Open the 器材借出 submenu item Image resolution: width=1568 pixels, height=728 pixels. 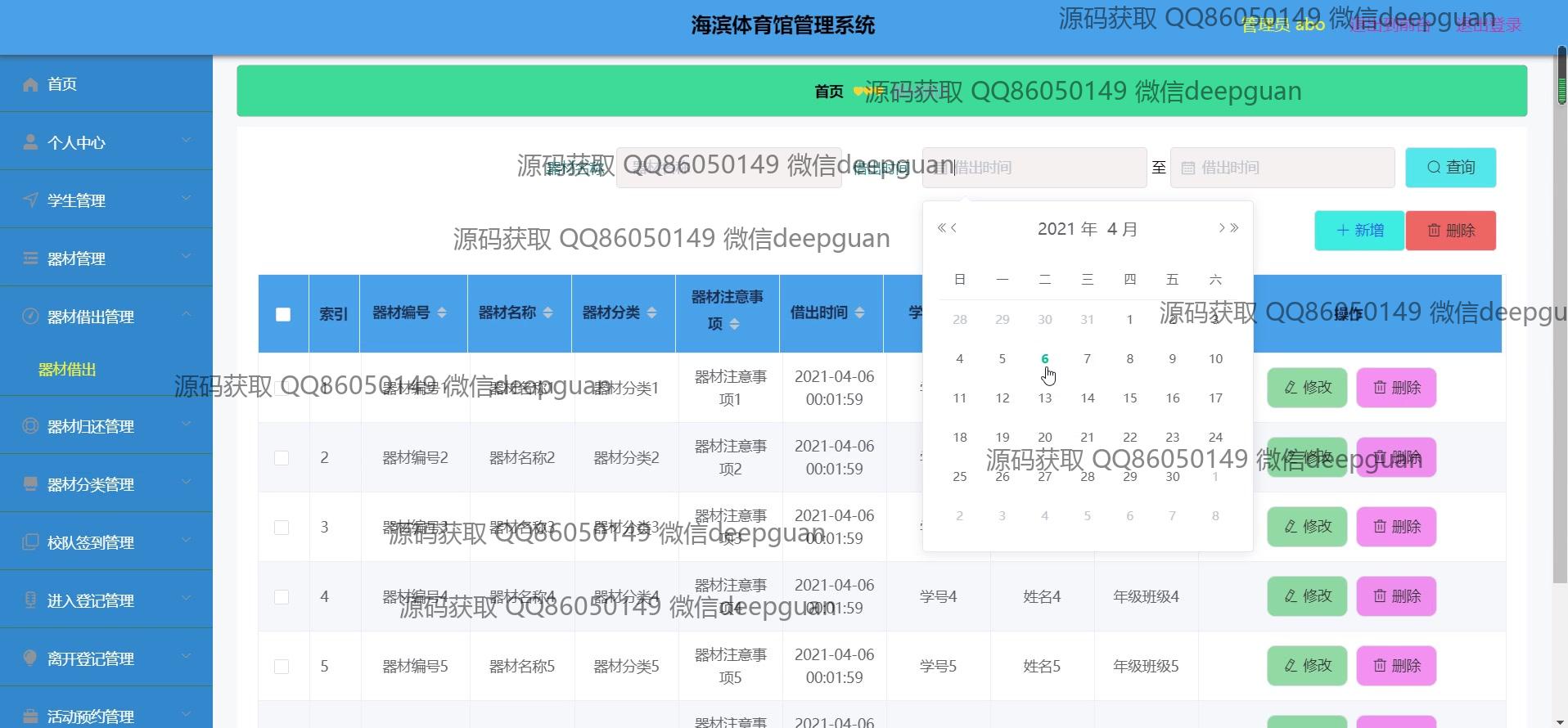coord(67,370)
